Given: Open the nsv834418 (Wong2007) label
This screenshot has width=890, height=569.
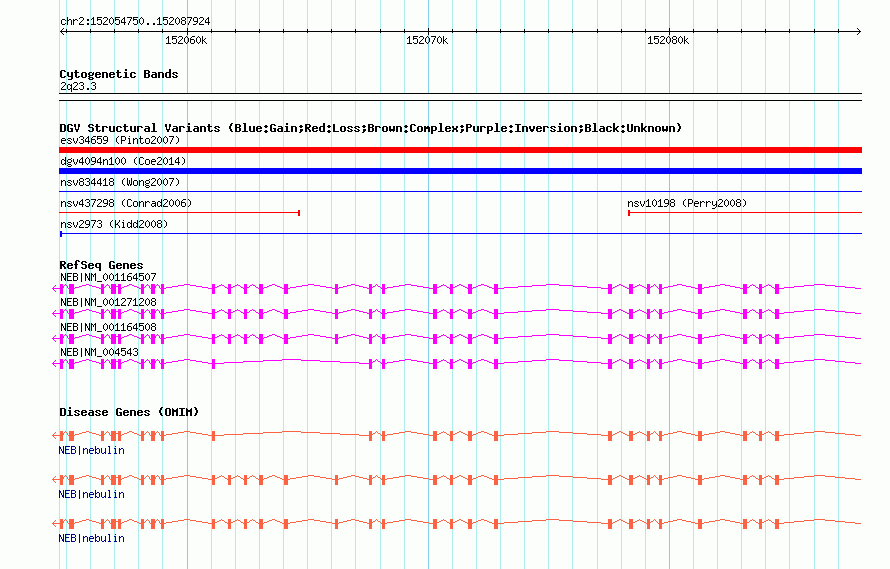Looking at the screenshot, I should (120, 182).
